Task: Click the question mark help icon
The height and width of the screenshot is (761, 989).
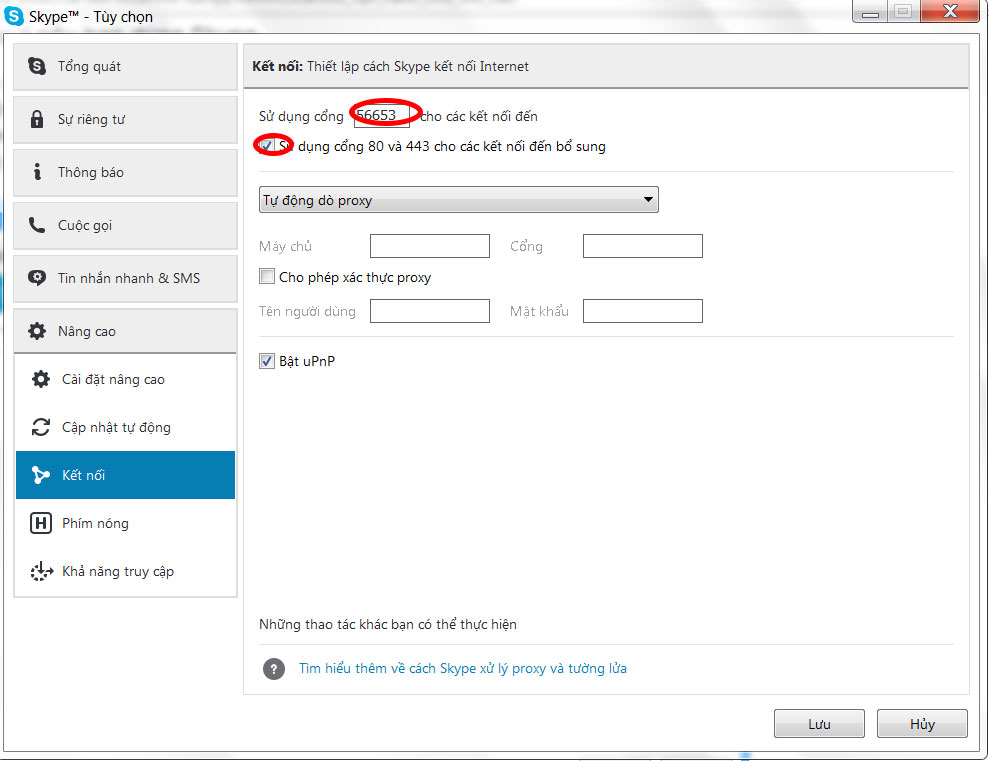Action: tap(274, 669)
